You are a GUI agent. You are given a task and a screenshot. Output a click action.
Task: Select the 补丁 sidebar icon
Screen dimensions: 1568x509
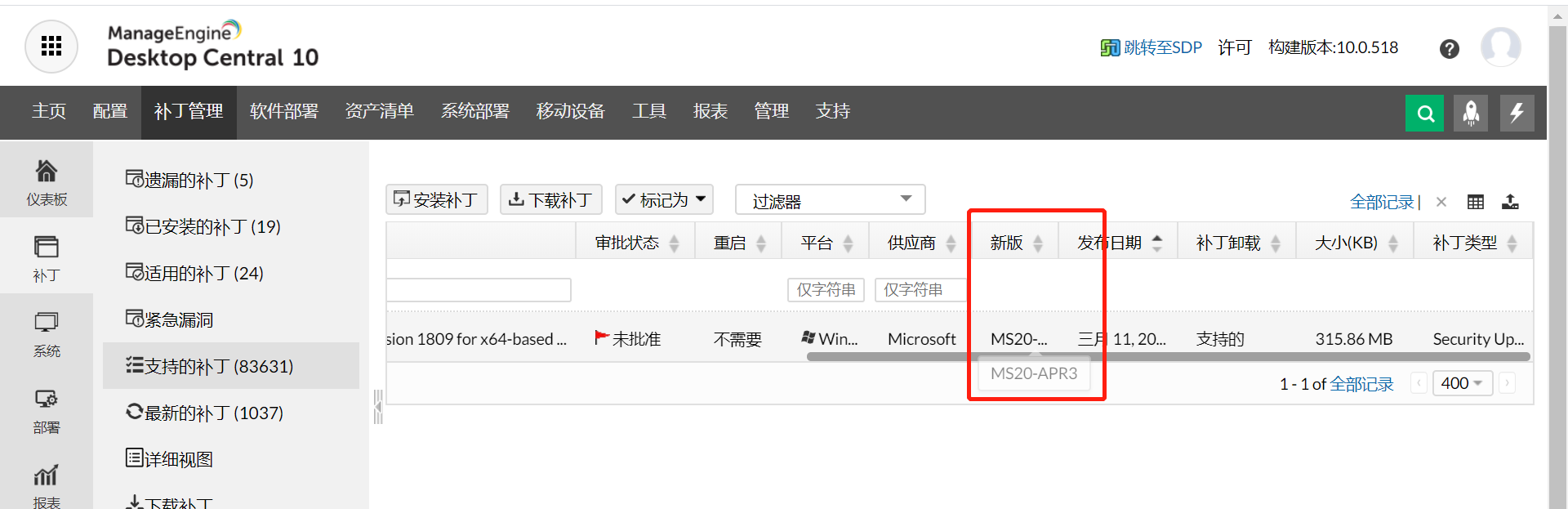(x=47, y=258)
